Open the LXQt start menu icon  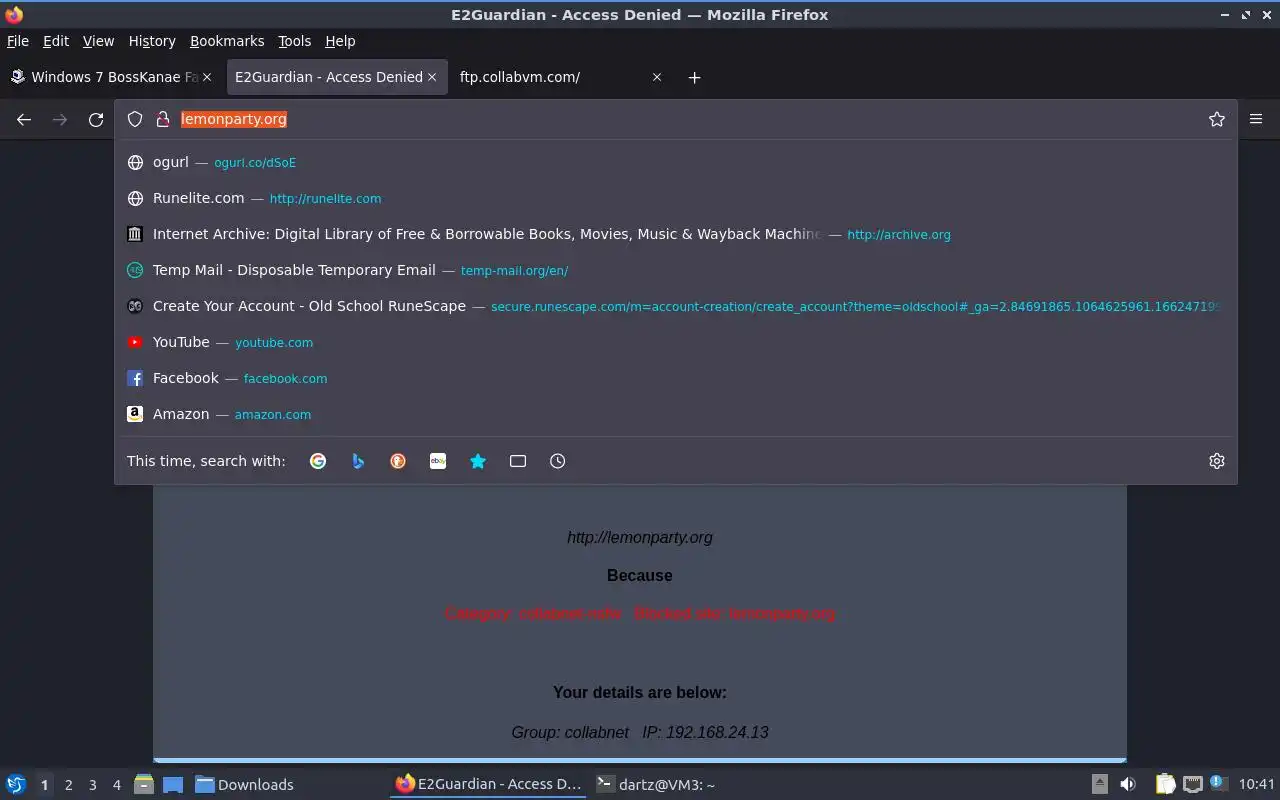click(16, 785)
